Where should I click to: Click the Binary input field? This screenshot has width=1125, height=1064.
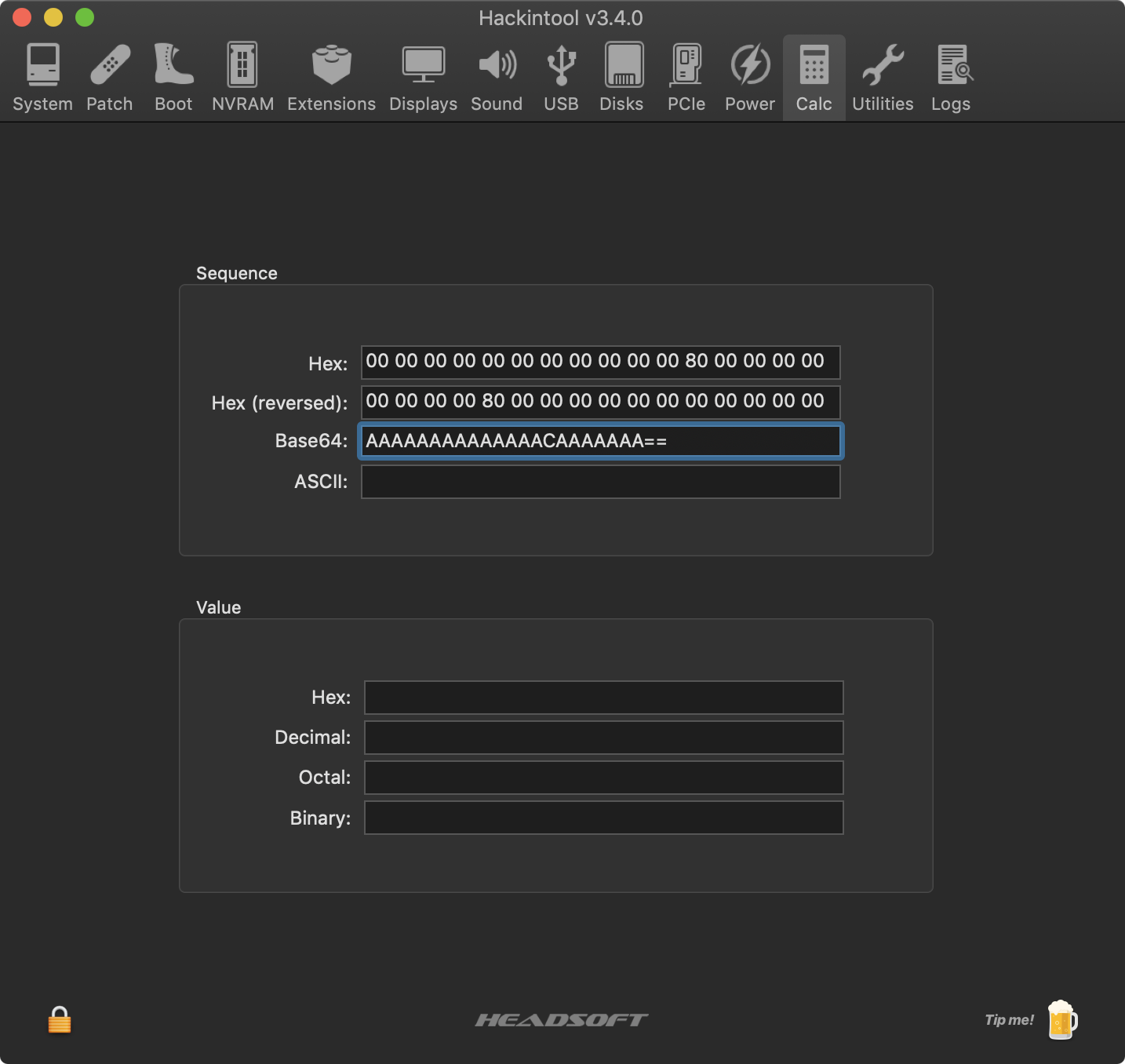point(604,818)
